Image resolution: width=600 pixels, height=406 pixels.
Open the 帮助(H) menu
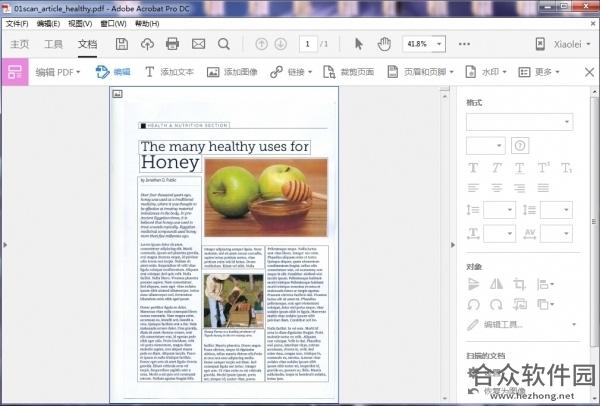pos(147,24)
